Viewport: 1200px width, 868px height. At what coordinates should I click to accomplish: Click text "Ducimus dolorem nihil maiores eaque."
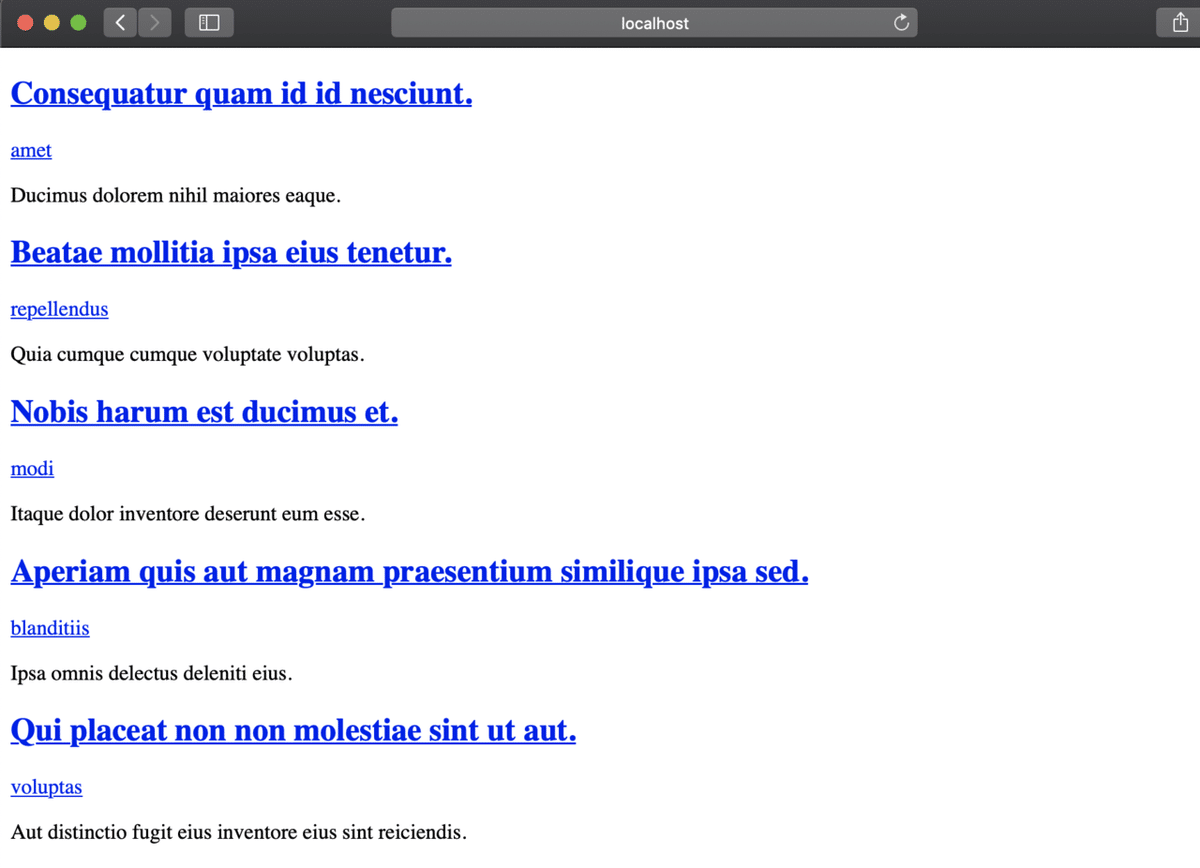tap(176, 196)
